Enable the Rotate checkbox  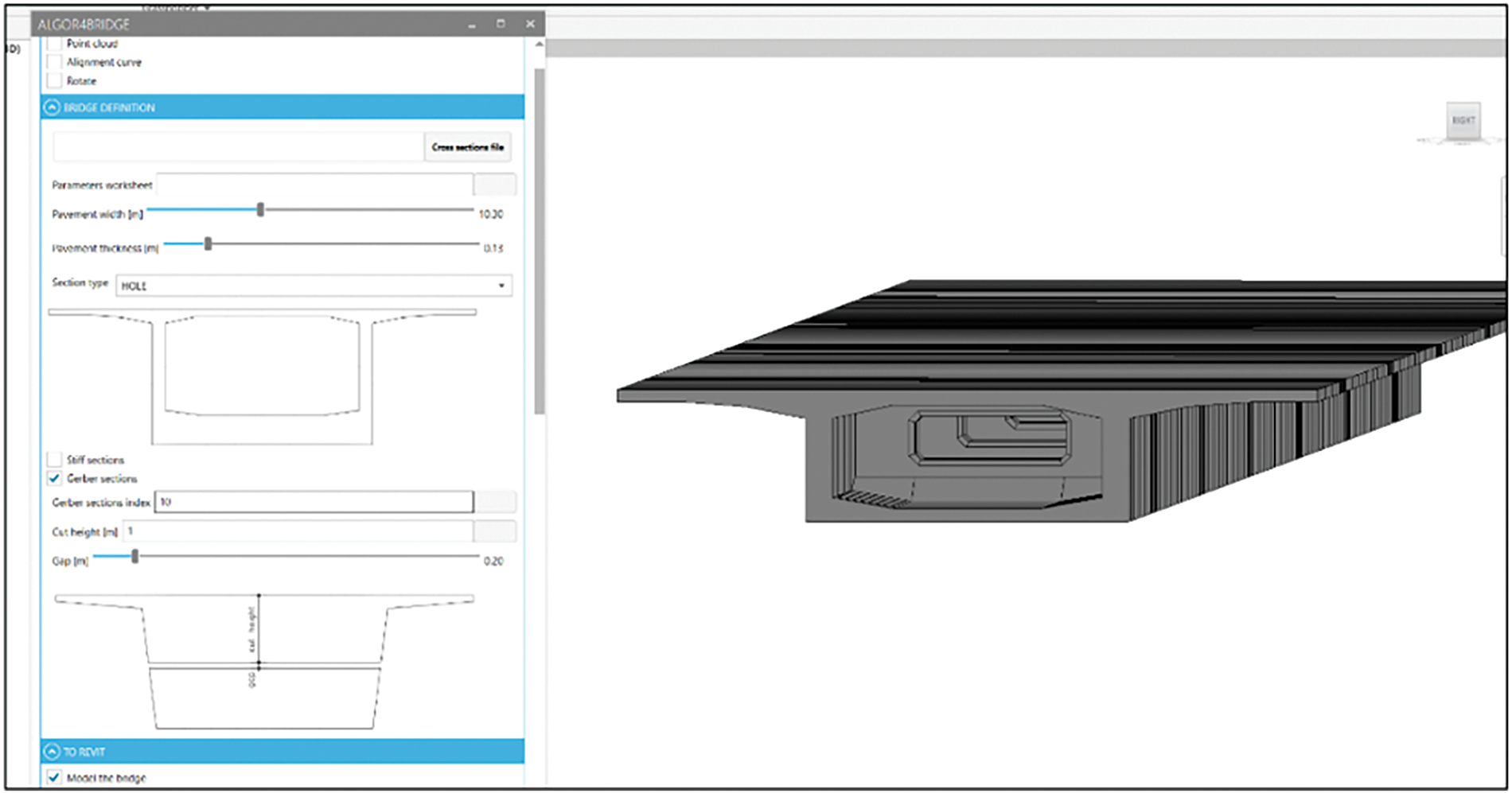point(54,81)
